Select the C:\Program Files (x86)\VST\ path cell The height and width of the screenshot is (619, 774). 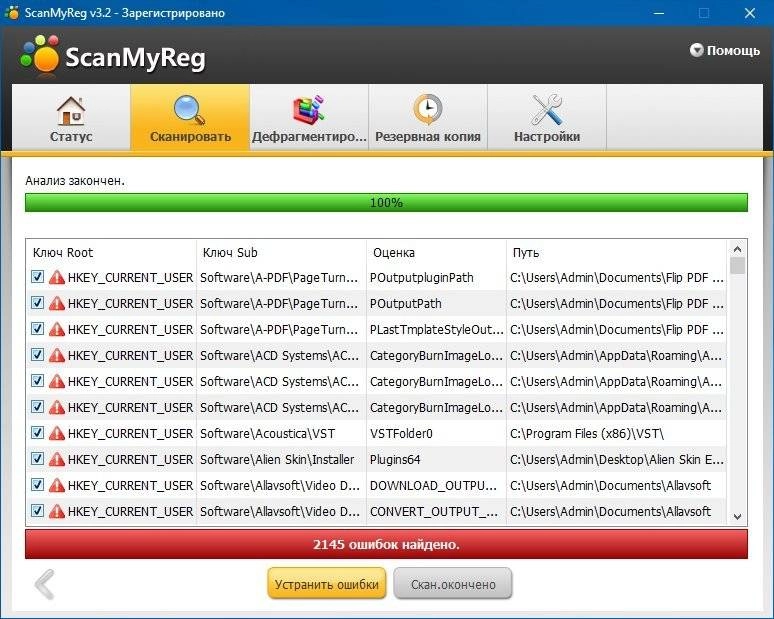[x=617, y=433]
